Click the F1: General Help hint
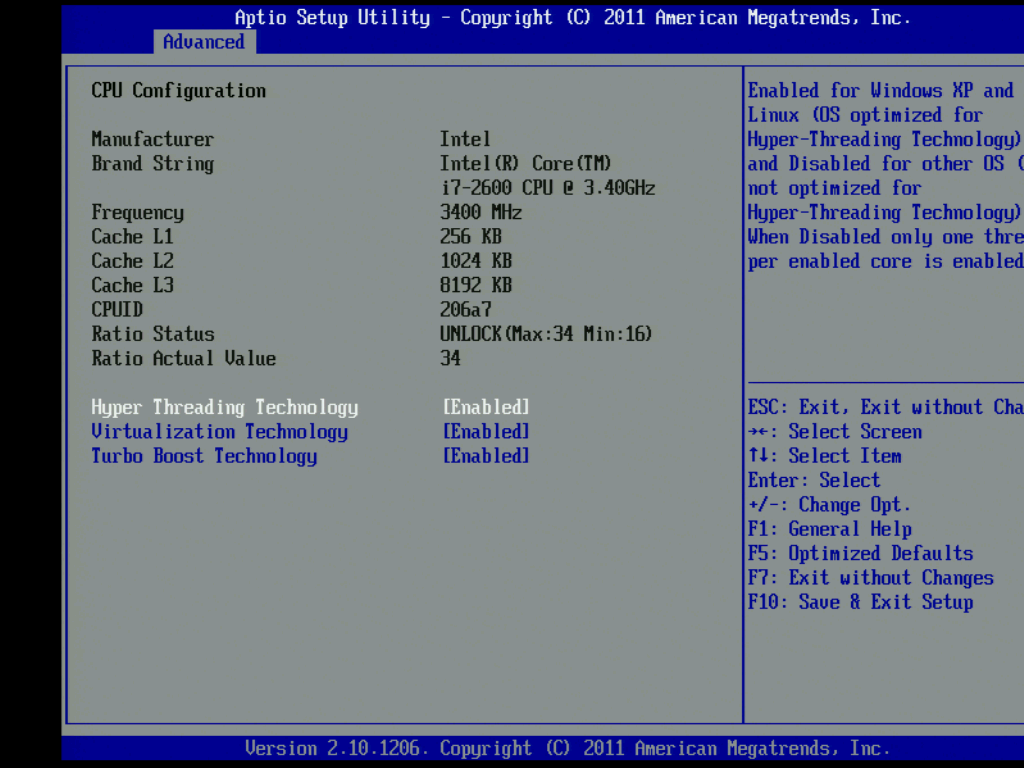This screenshot has height=768, width=1024. click(830, 529)
